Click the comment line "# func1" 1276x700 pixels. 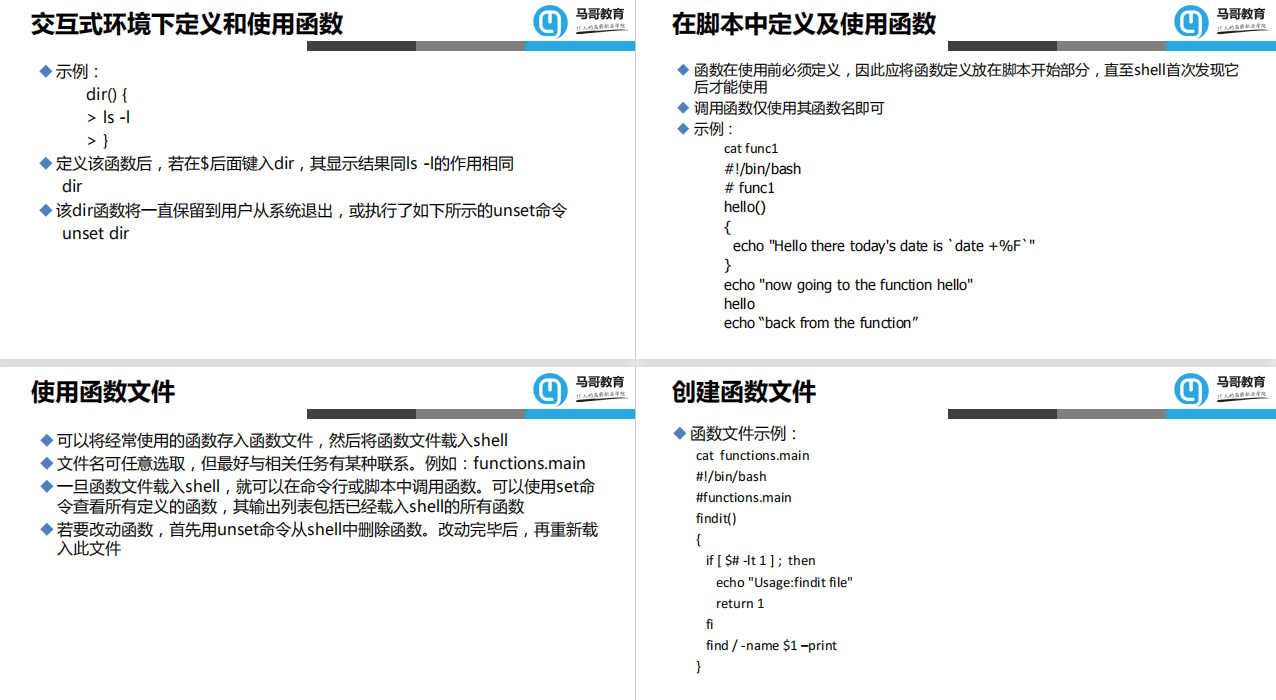tap(750, 188)
